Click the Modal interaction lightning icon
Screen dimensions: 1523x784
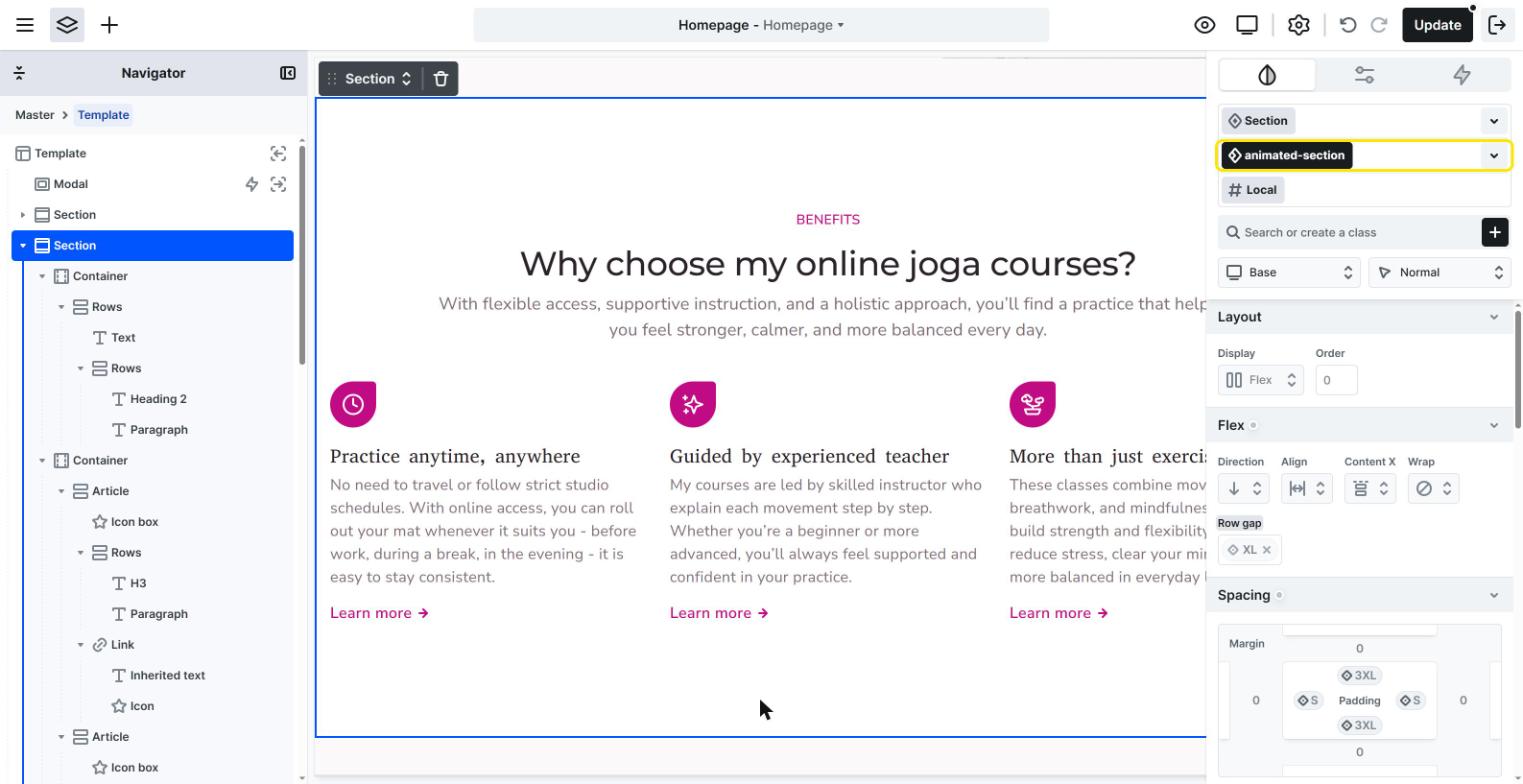coord(252,184)
